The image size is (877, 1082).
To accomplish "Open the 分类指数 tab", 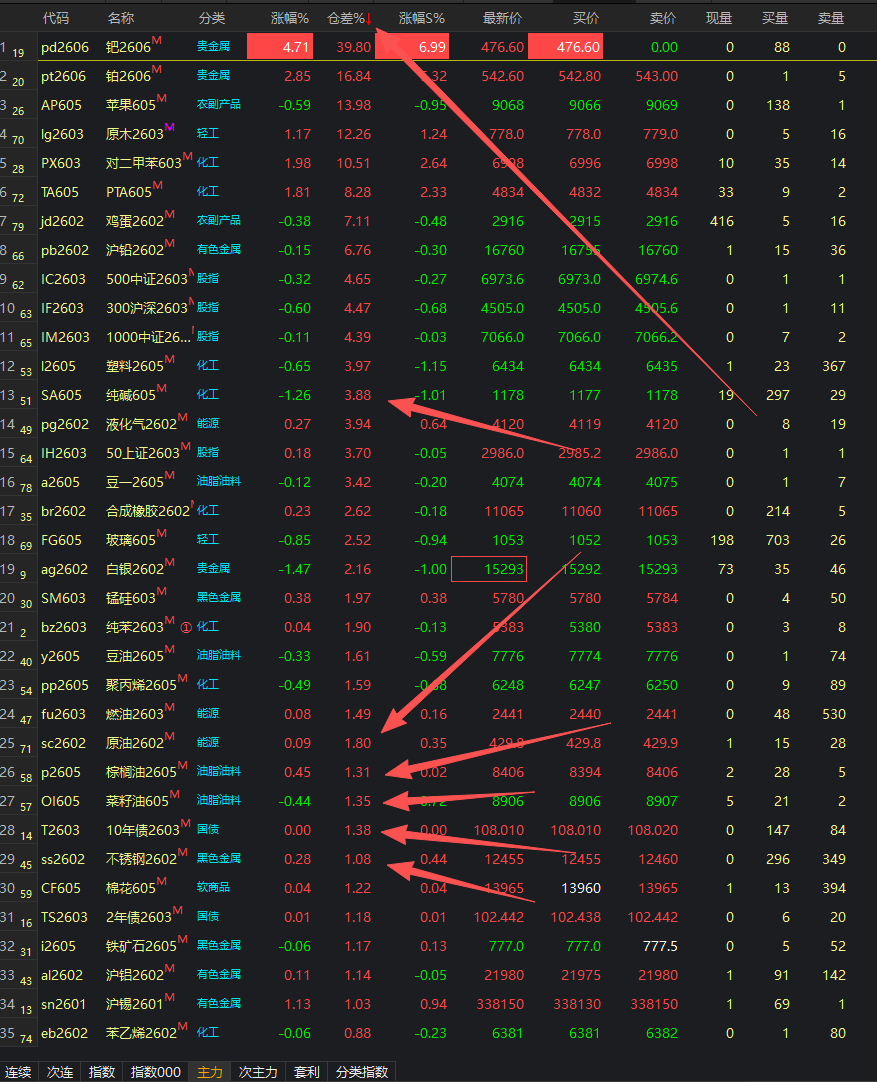I will click(x=361, y=1072).
